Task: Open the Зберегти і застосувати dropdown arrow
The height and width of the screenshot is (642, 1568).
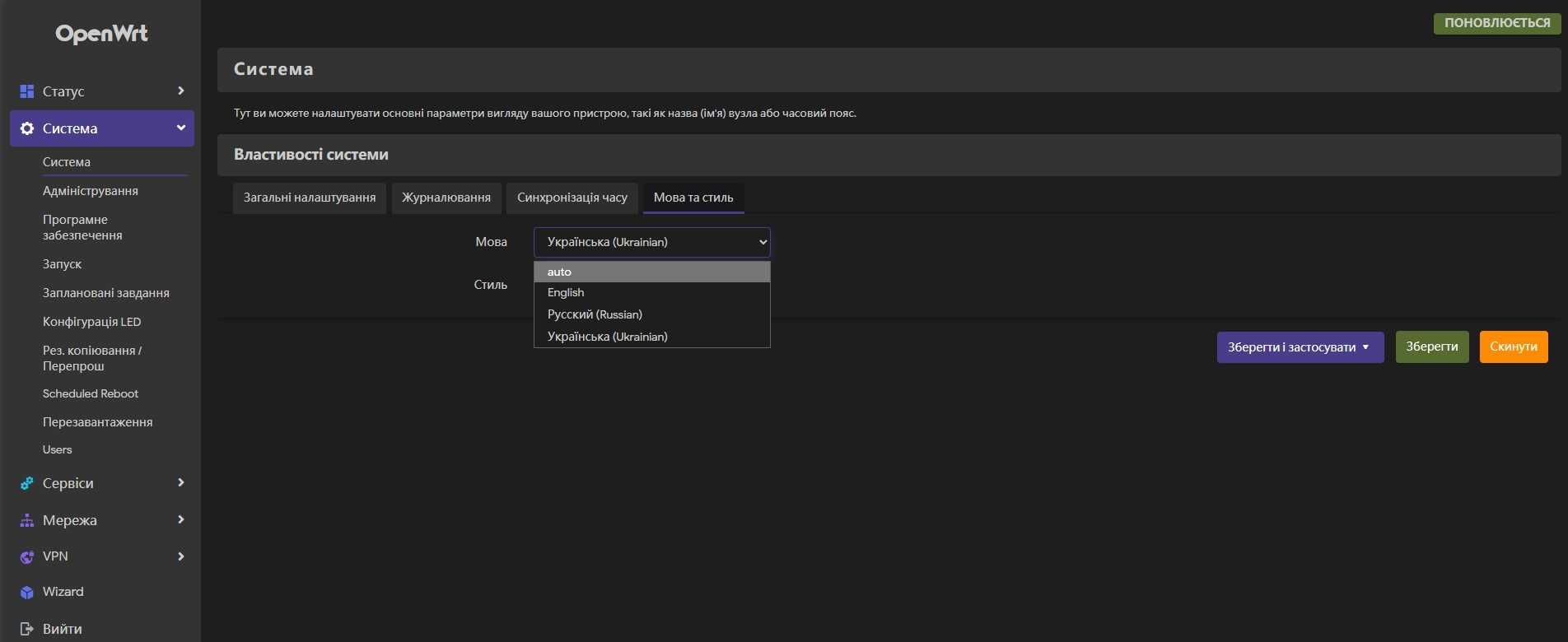Action: tap(1365, 347)
